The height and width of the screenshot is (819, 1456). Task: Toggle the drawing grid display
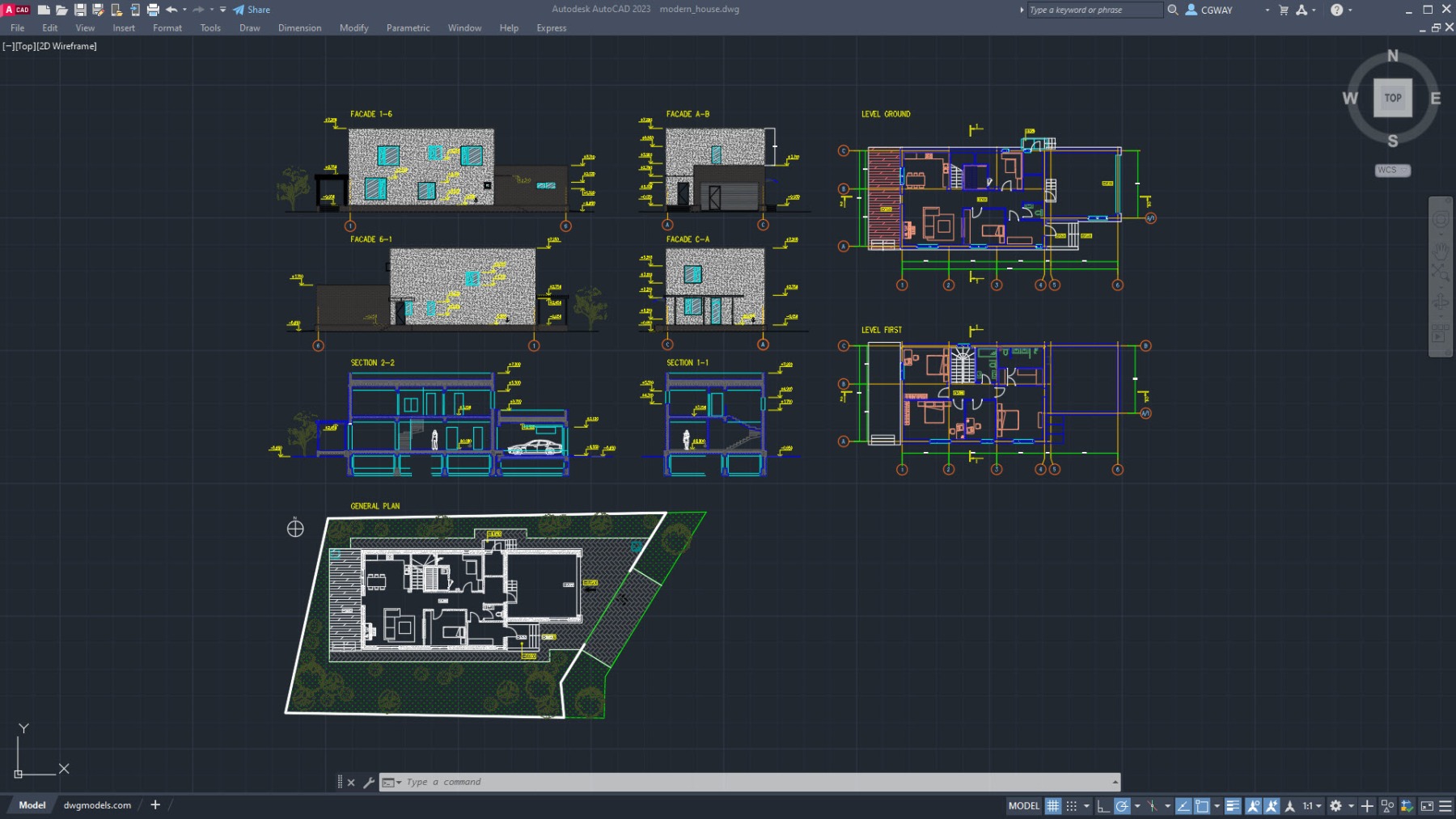tap(1052, 806)
